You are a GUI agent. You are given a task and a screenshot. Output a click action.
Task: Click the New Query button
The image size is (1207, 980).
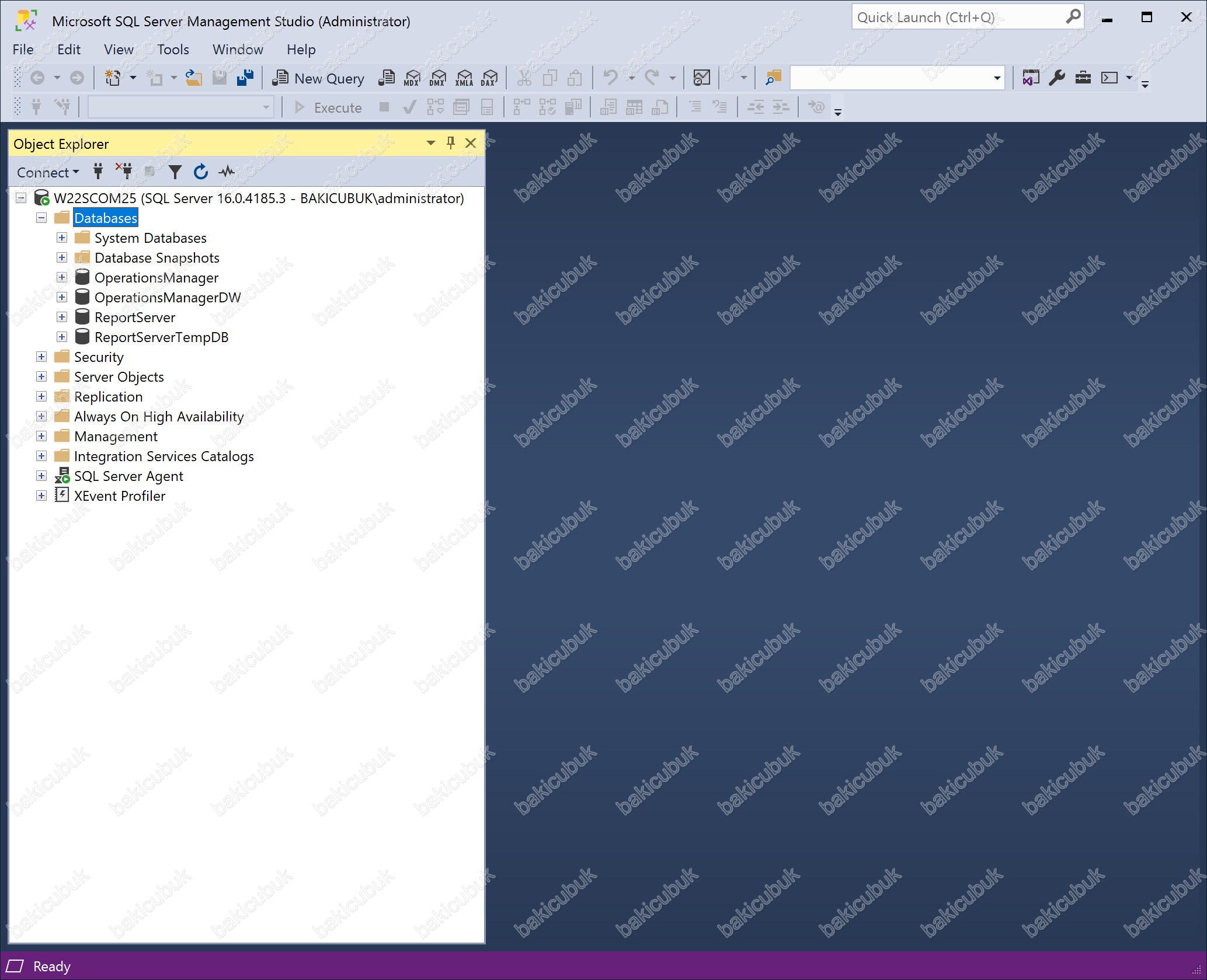coord(318,78)
